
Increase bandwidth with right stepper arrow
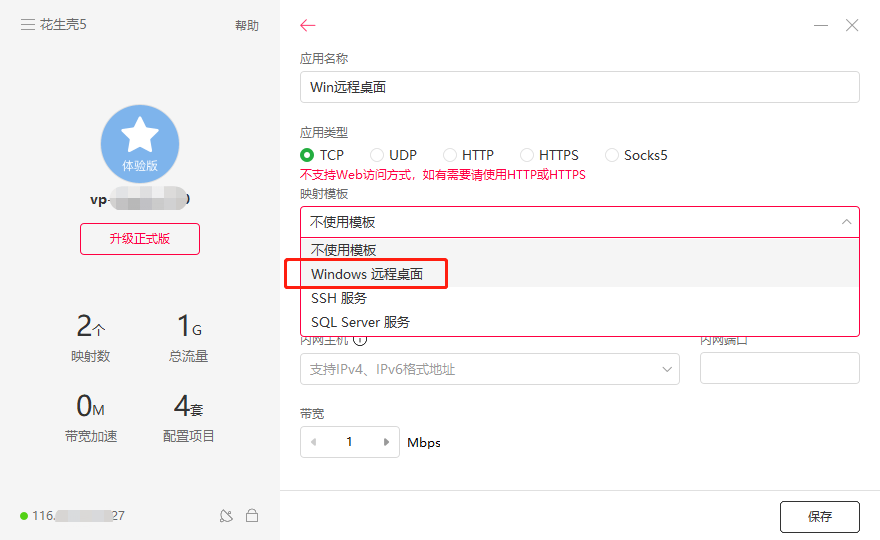pos(385,442)
